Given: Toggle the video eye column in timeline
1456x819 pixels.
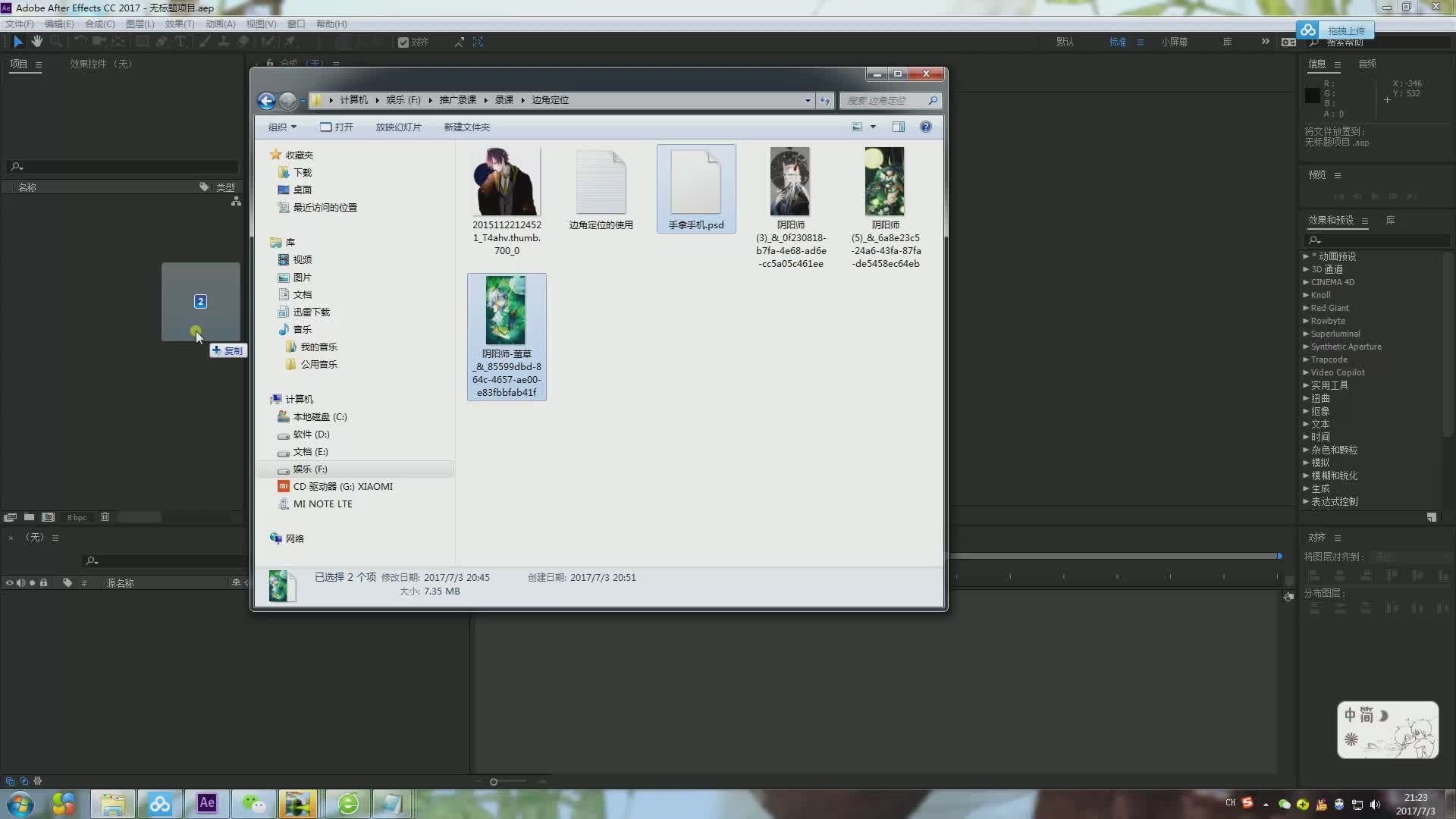Looking at the screenshot, I should point(10,582).
